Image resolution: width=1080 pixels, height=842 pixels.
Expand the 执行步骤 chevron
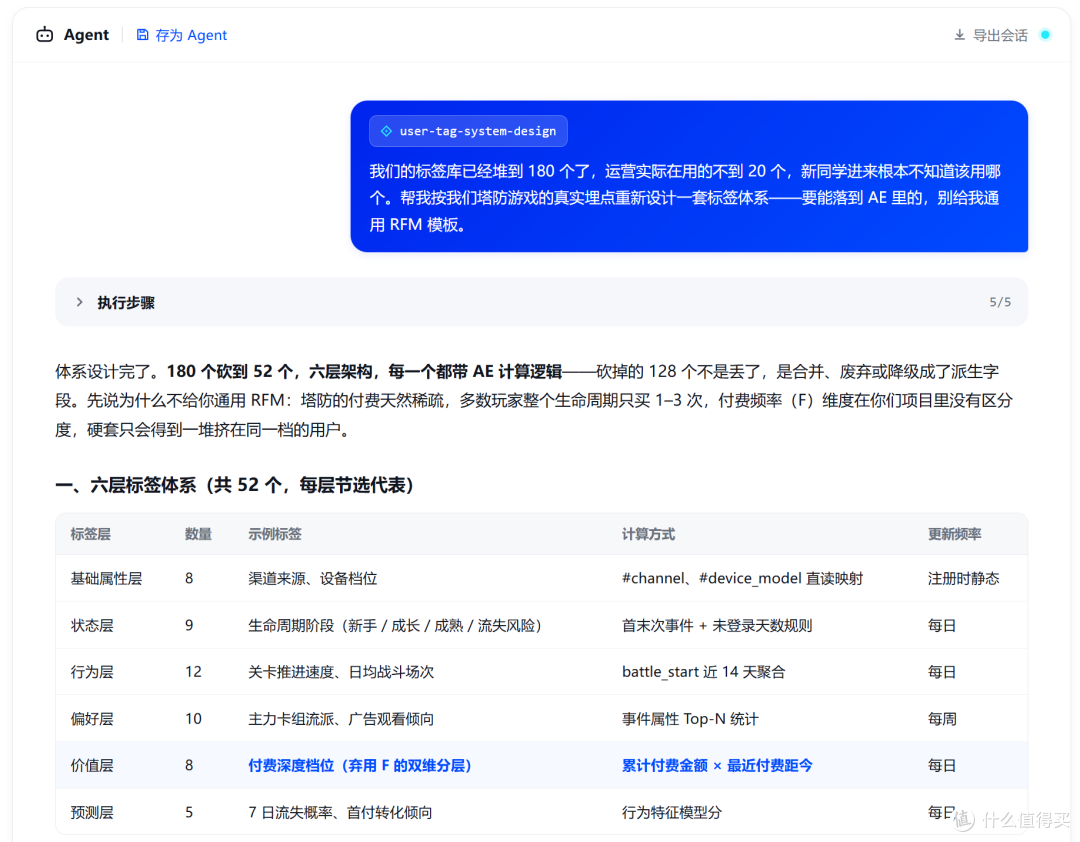[x=79, y=302]
